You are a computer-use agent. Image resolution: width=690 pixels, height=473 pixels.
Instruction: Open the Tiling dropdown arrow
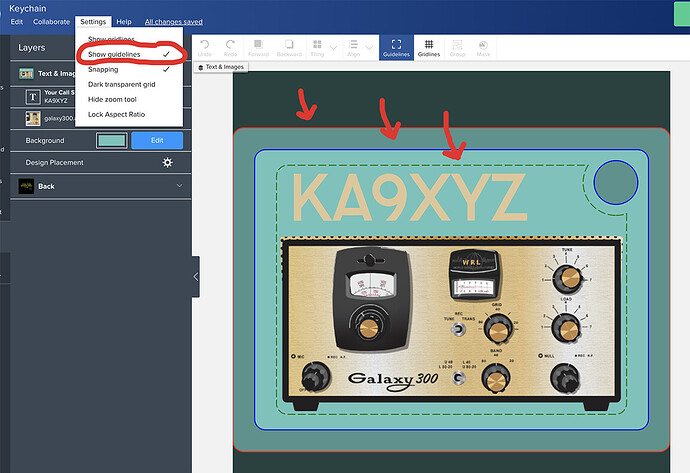point(334,47)
